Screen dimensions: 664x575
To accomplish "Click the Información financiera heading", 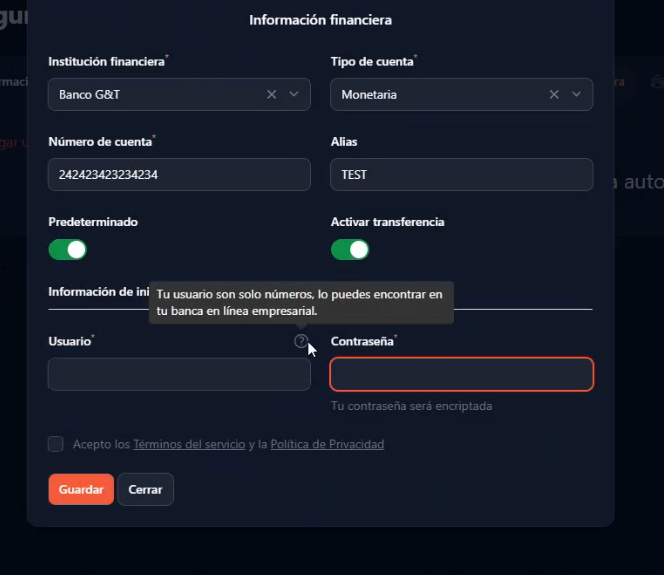I will pos(321,20).
